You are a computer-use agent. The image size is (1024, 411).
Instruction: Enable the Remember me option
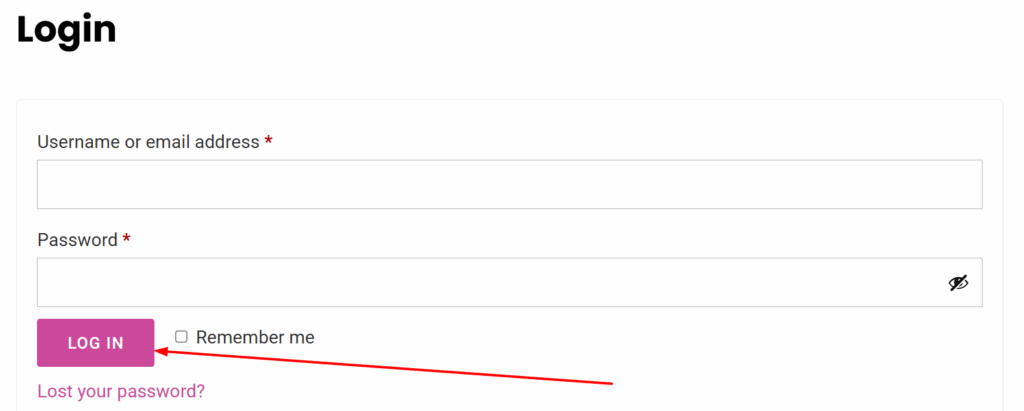(182, 337)
